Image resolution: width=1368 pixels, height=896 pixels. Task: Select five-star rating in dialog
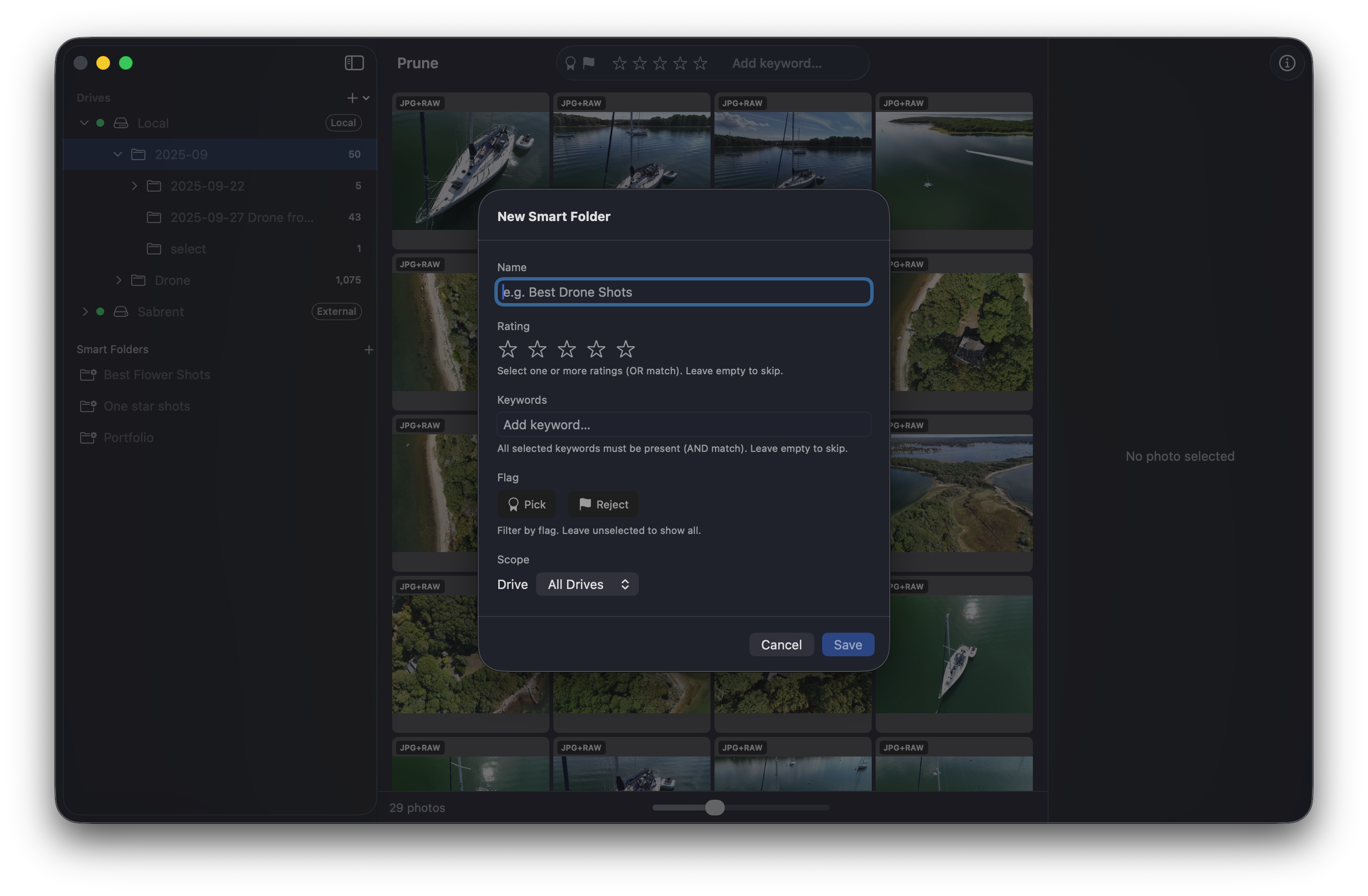click(x=626, y=349)
